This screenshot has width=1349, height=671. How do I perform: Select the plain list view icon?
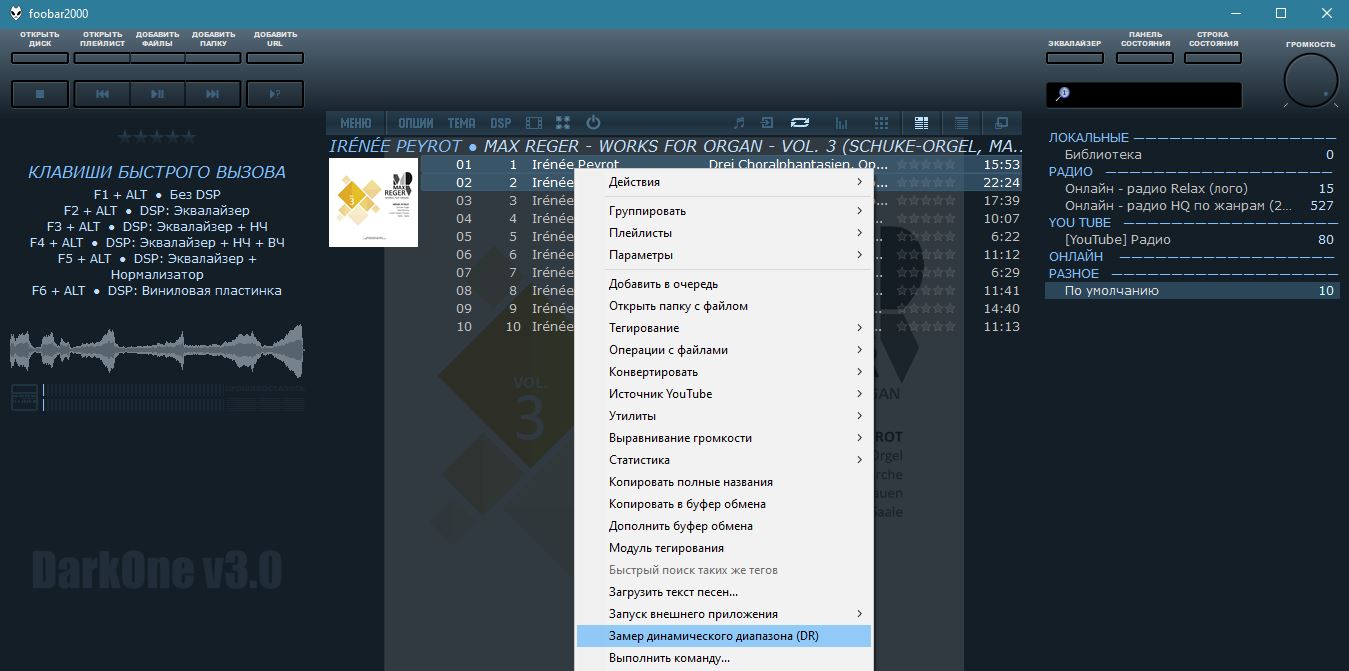click(x=961, y=123)
